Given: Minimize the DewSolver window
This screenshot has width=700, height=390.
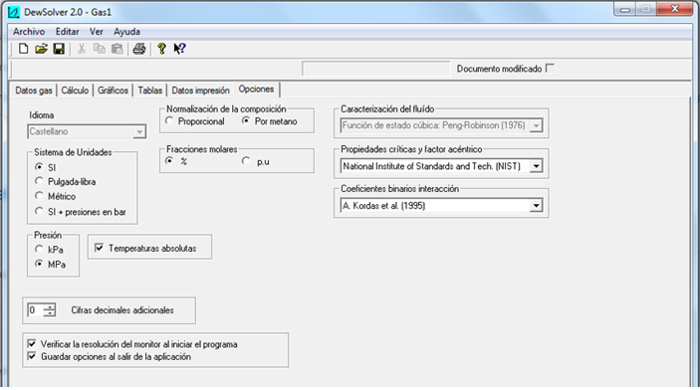Looking at the screenshot, I should [x=625, y=9].
